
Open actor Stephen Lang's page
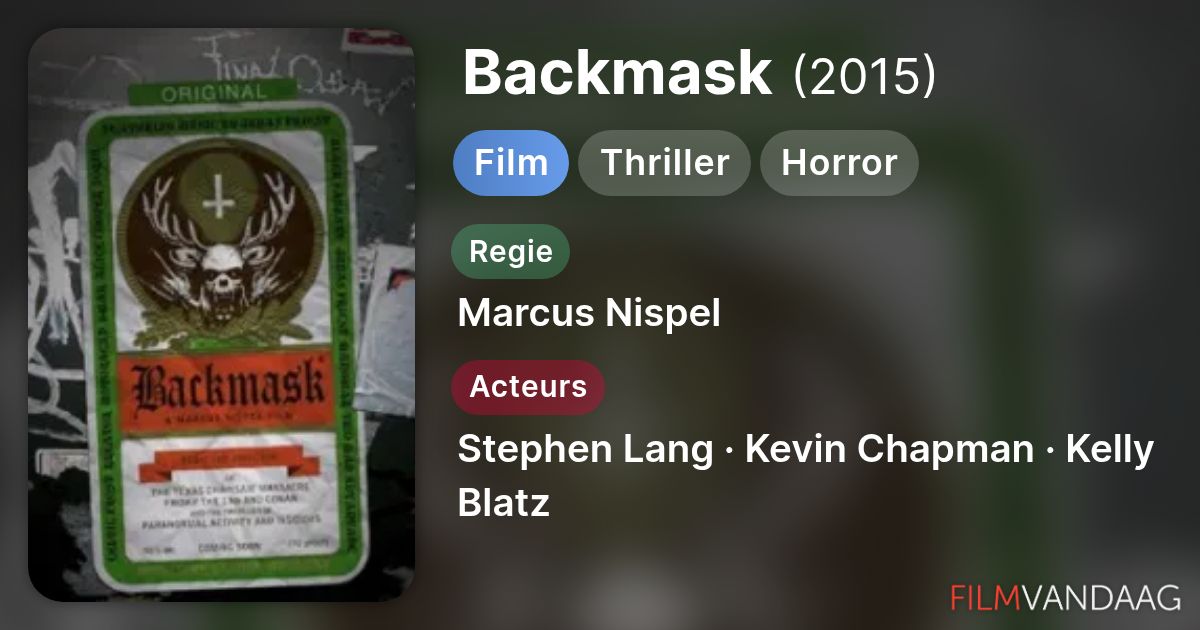(585, 449)
